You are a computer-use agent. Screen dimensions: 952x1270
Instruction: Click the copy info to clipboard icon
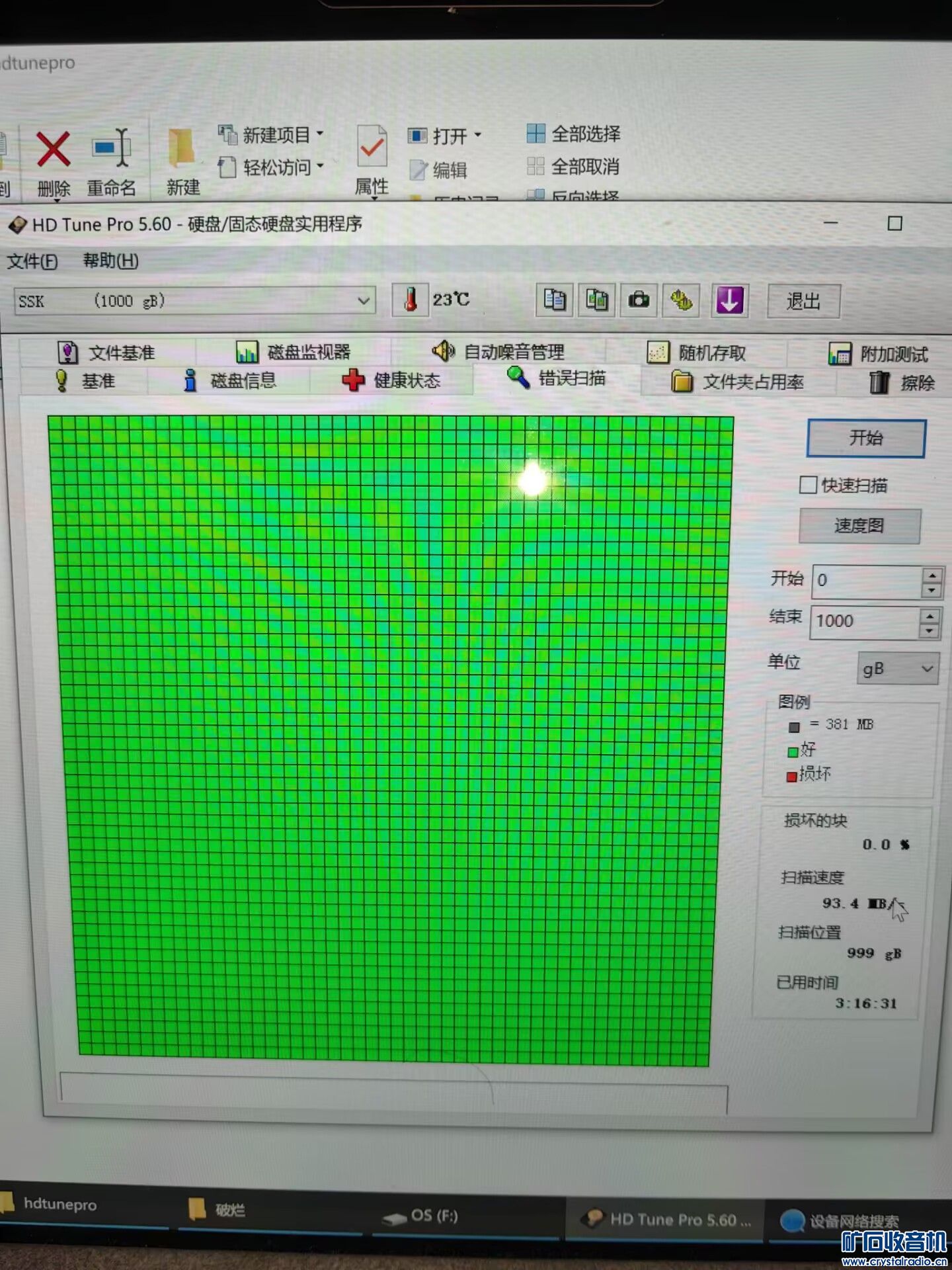point(554,300)
